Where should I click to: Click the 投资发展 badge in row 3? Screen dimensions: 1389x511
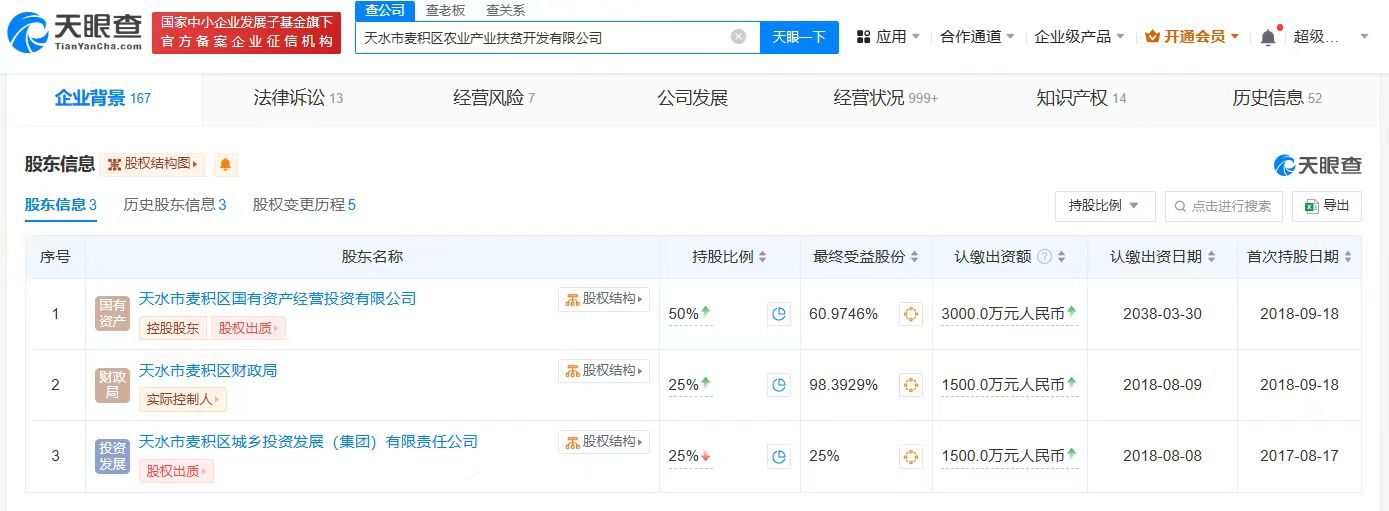click(x=113, y=456)
